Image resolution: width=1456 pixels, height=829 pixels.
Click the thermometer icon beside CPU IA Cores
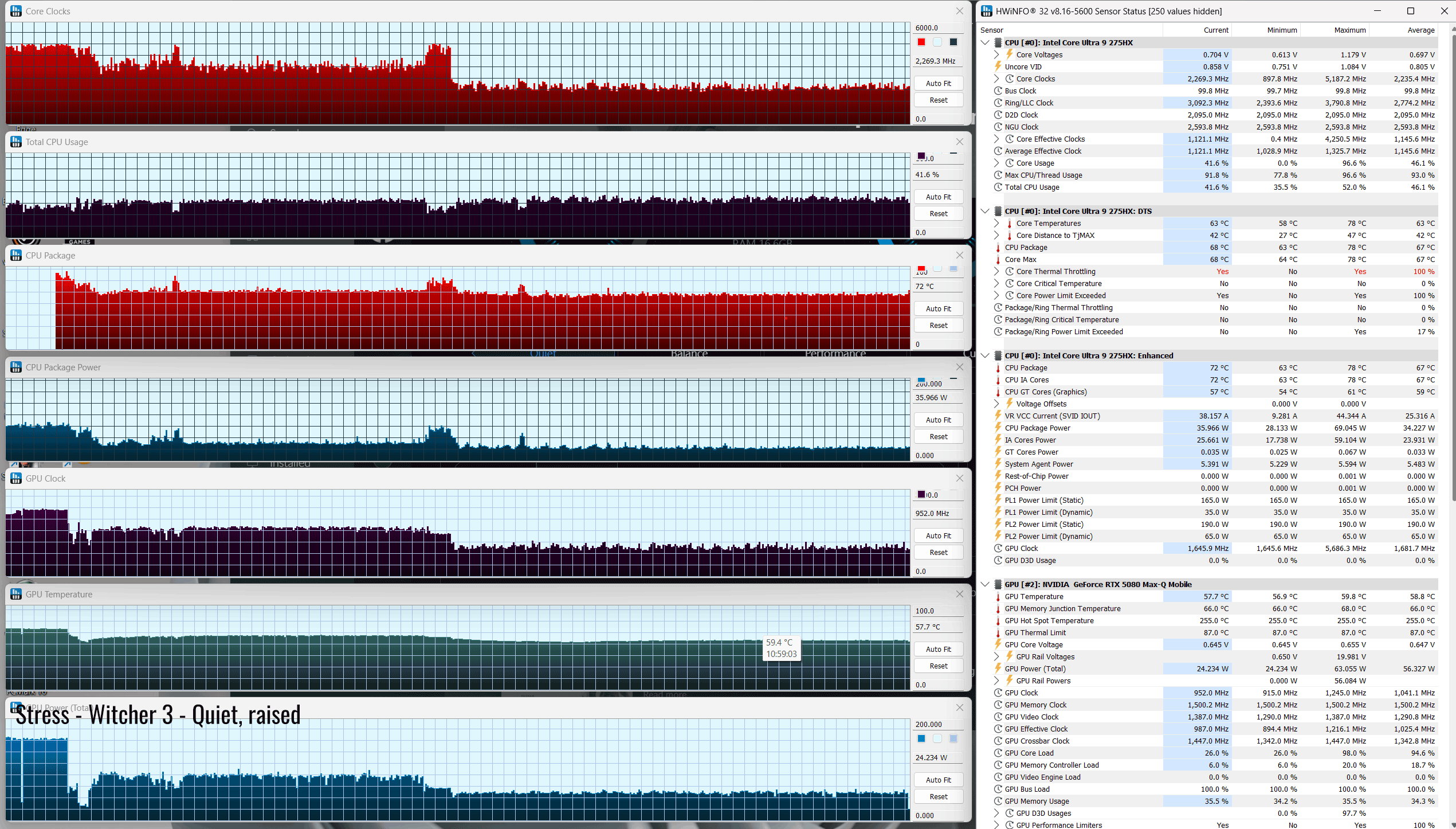tap(998, 380)
